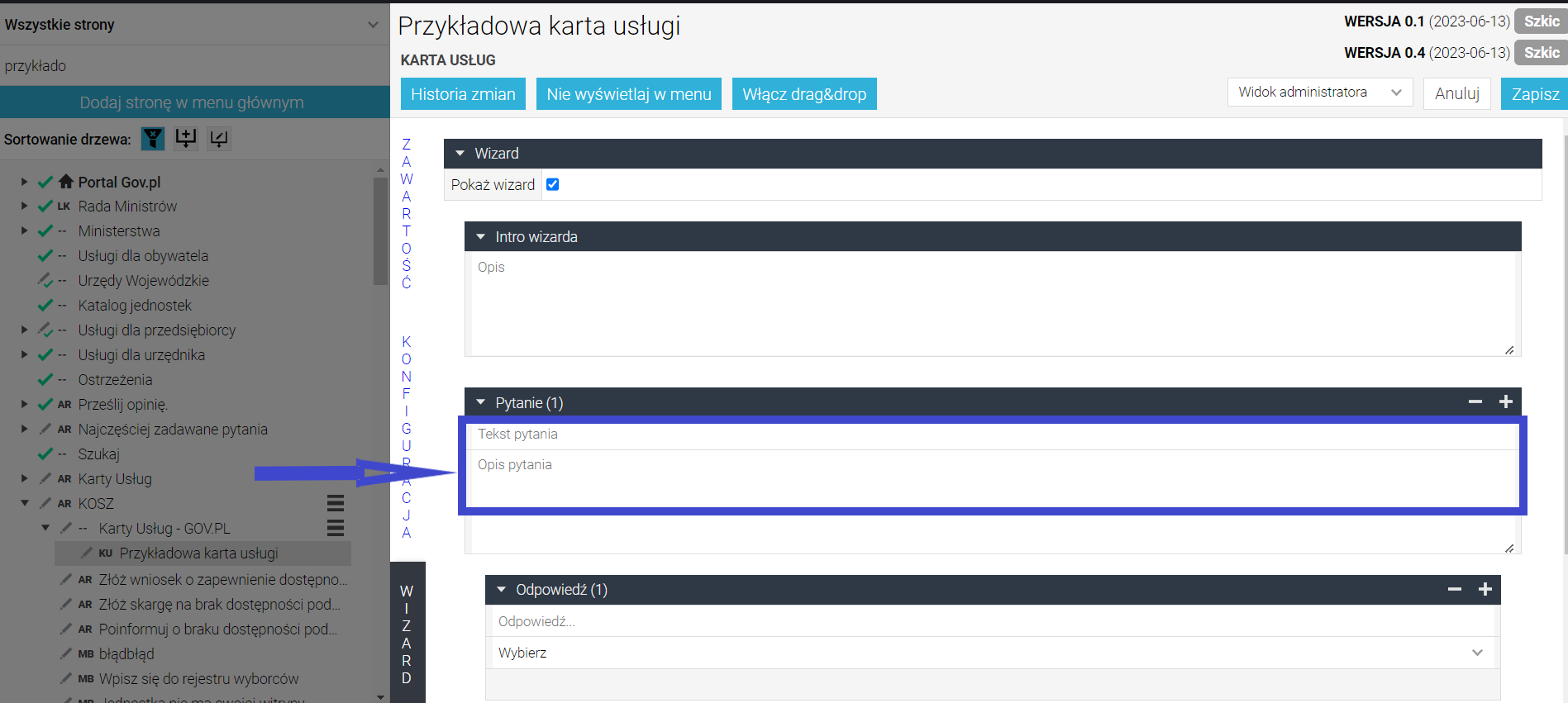Select sort tree by edit date icon
The image size is (1568, 703).
[x=219, y=139]
